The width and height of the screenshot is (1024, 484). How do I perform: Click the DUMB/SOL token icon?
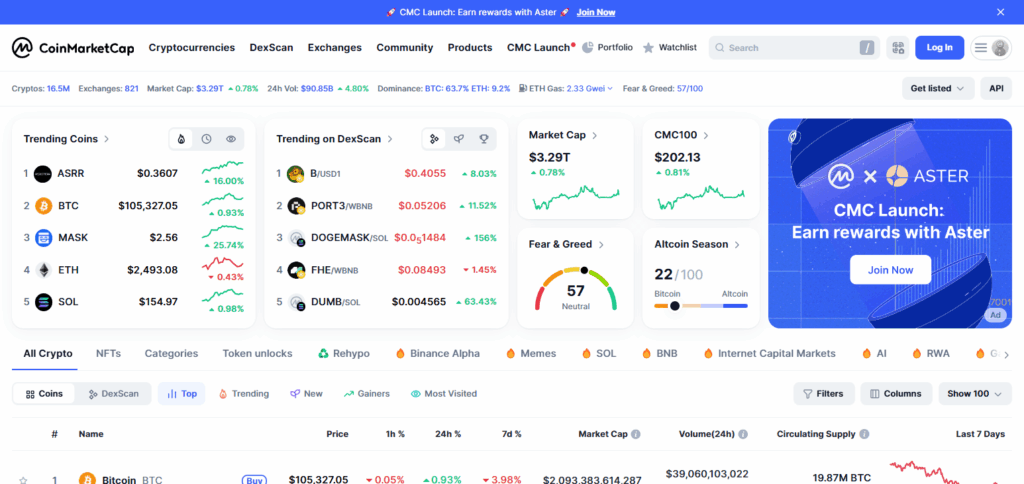coord(296,302)
